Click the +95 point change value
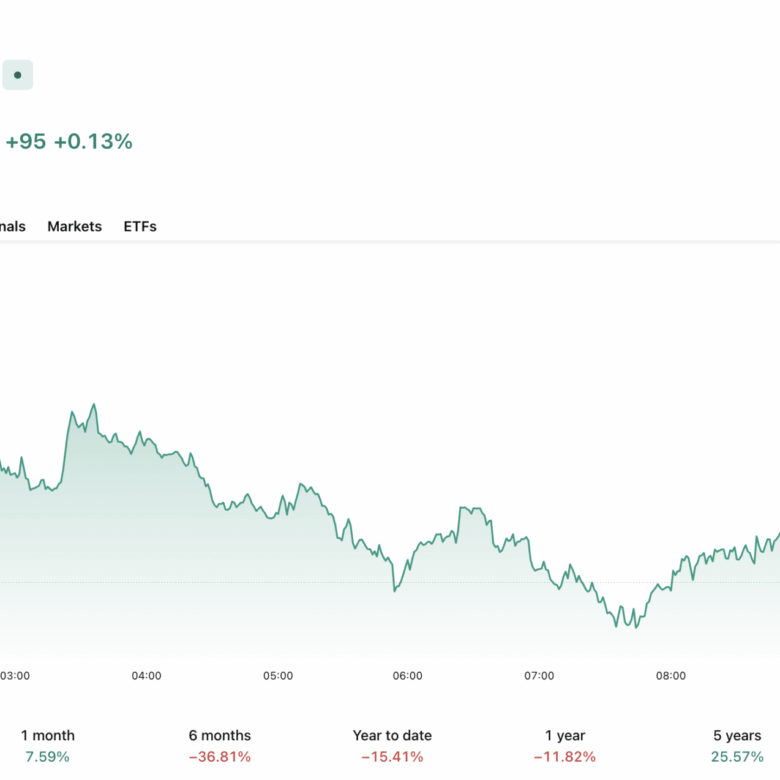780x780 pixels. coord(26,142)
